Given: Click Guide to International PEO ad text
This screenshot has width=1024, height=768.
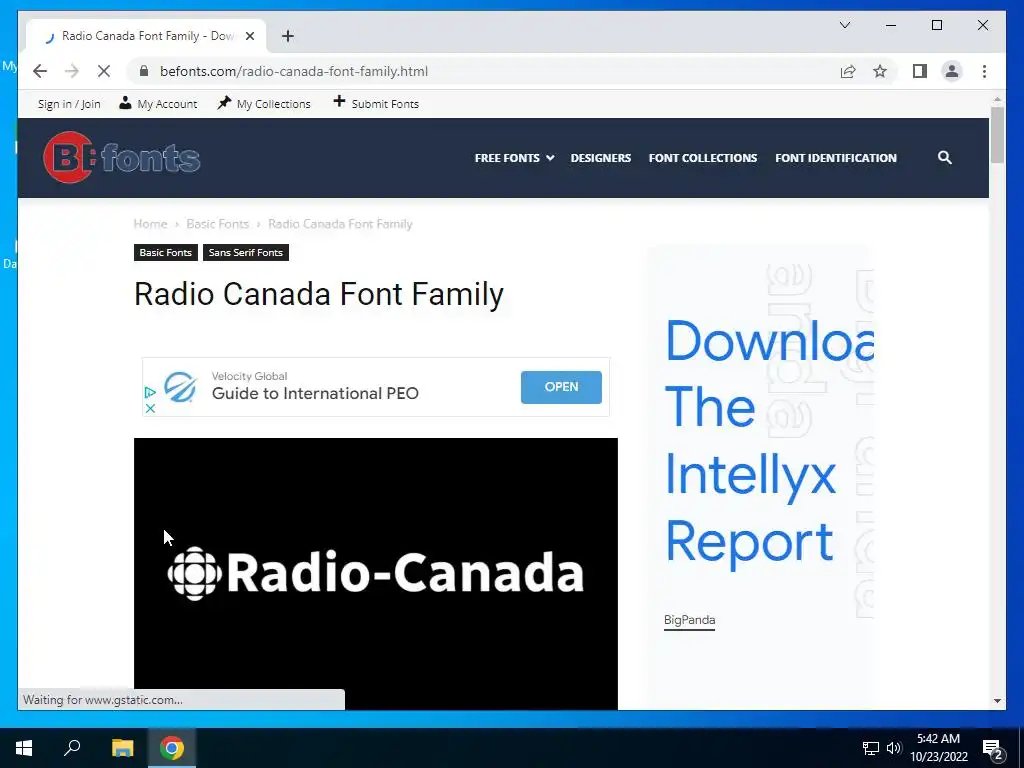Looking at the screenshot, I should pos(315,393).
